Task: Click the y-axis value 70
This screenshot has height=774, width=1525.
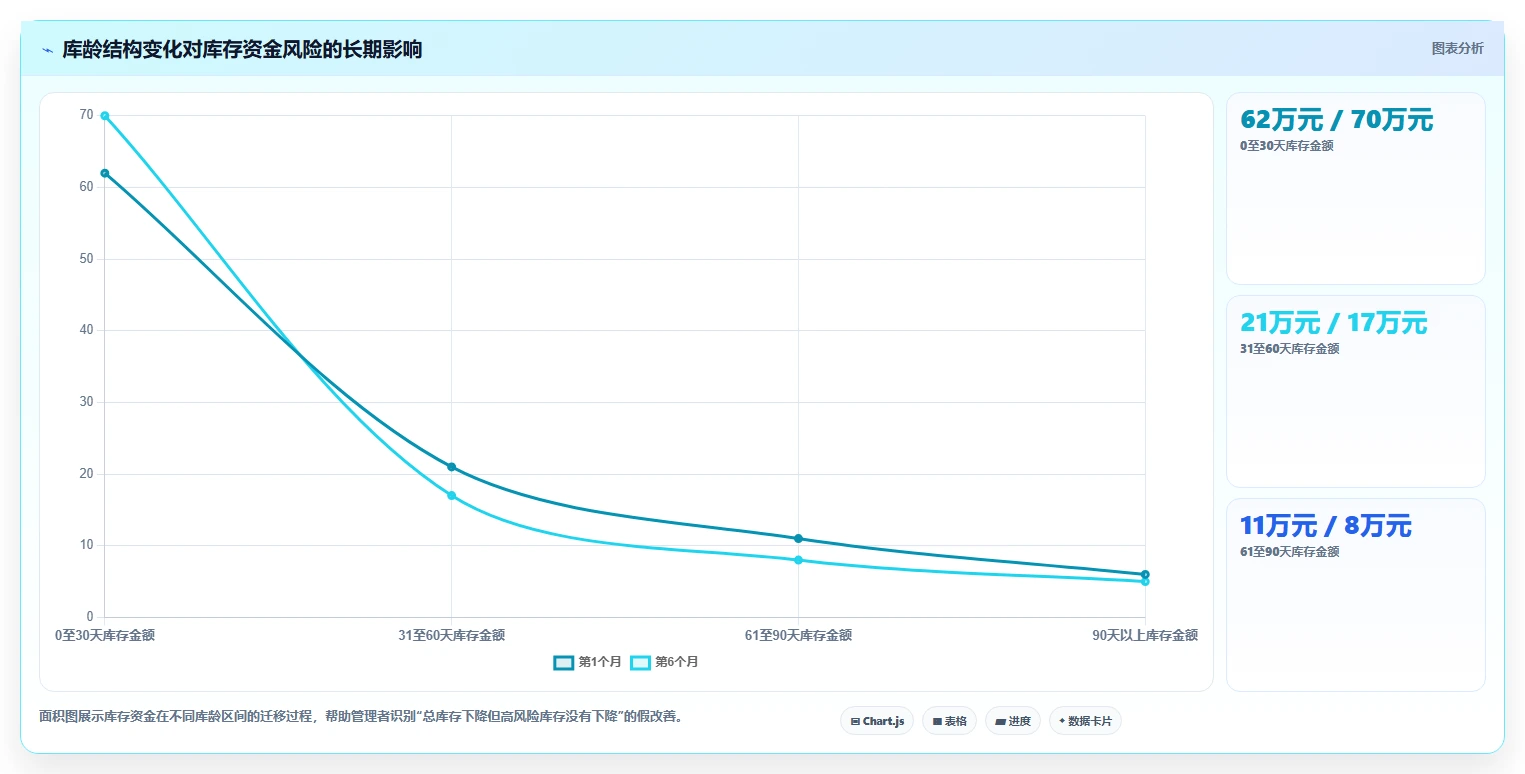Action: pos(86,115)
